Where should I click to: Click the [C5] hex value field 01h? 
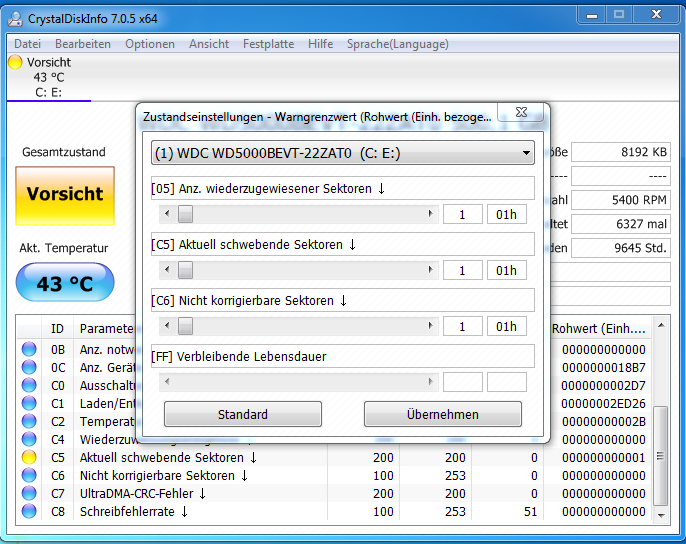[x=507, y=270]
